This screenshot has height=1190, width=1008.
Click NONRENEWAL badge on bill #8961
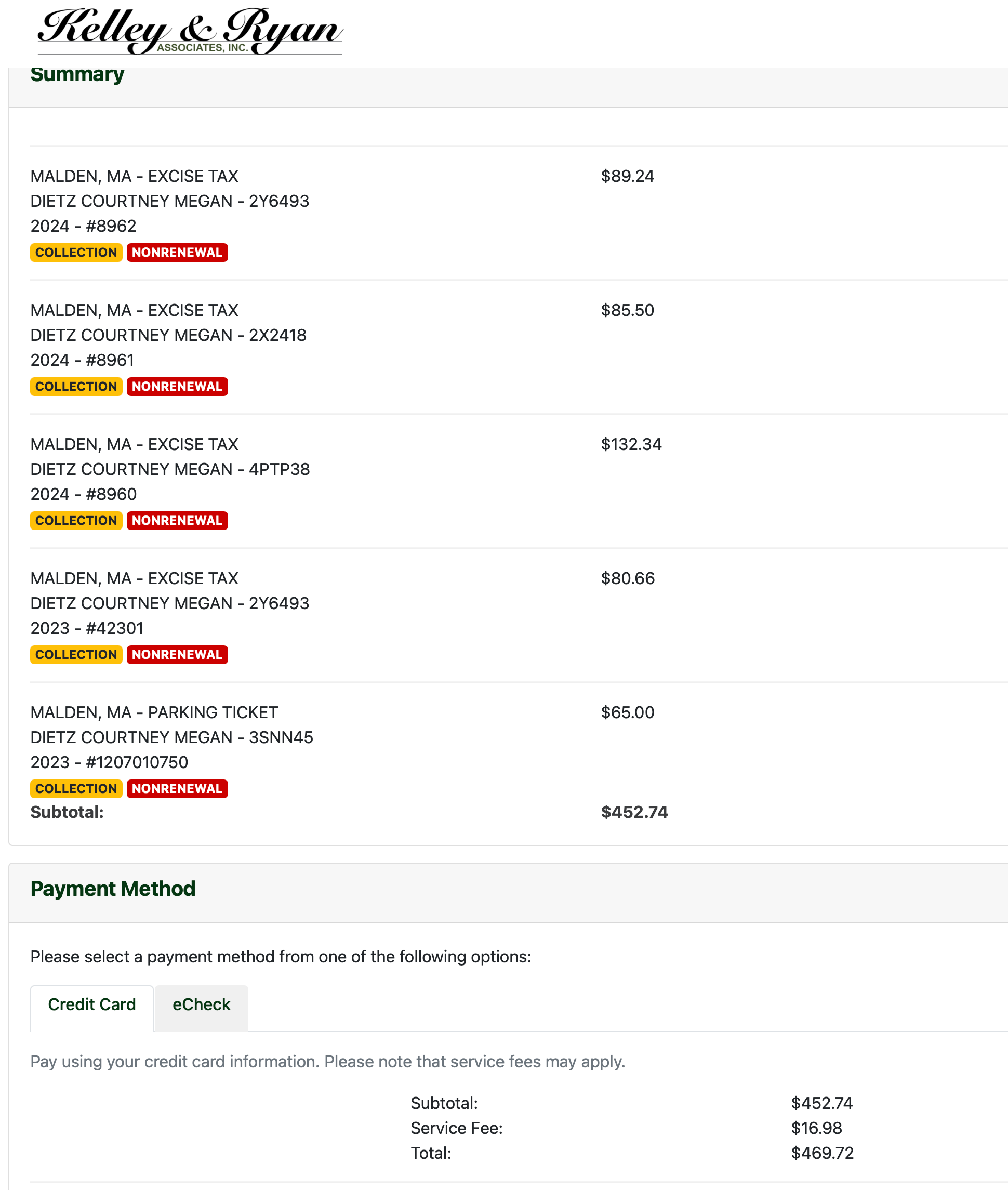pyautogui.click(x=177, y=387)
